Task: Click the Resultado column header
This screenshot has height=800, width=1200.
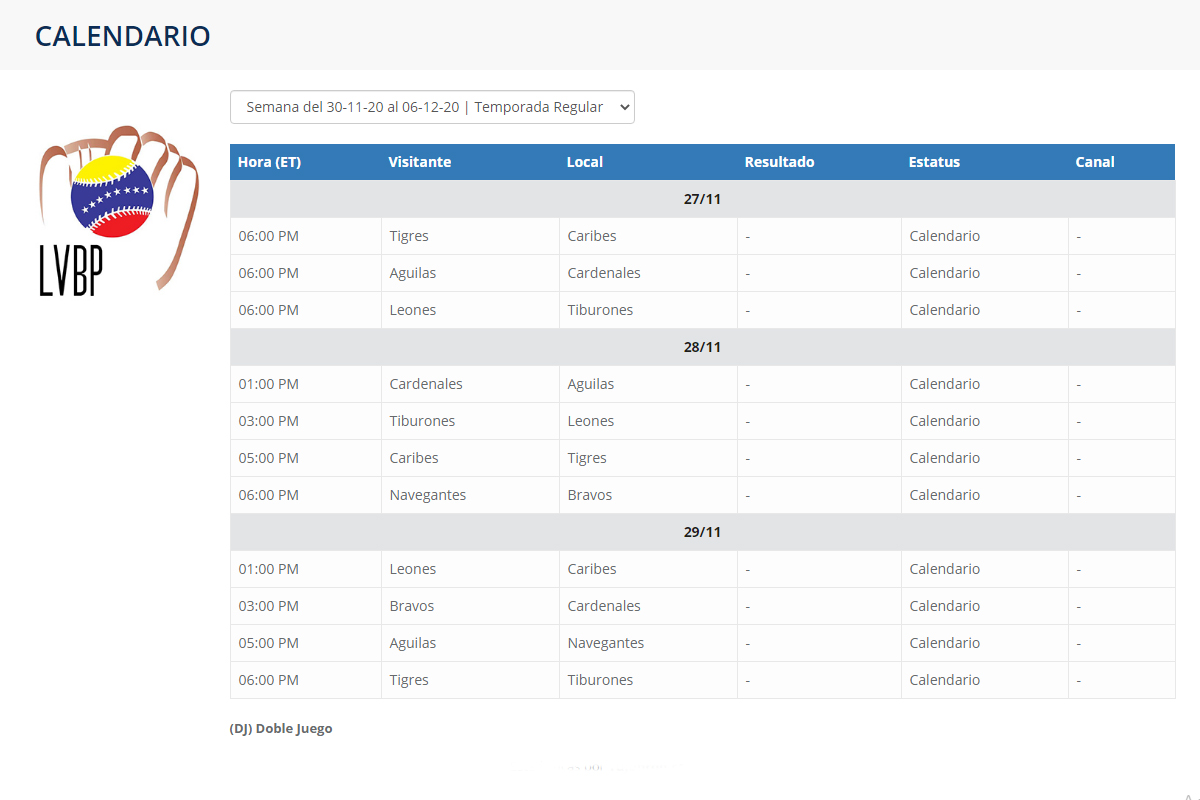Action: pyautogui.click(x=779, y=162)
